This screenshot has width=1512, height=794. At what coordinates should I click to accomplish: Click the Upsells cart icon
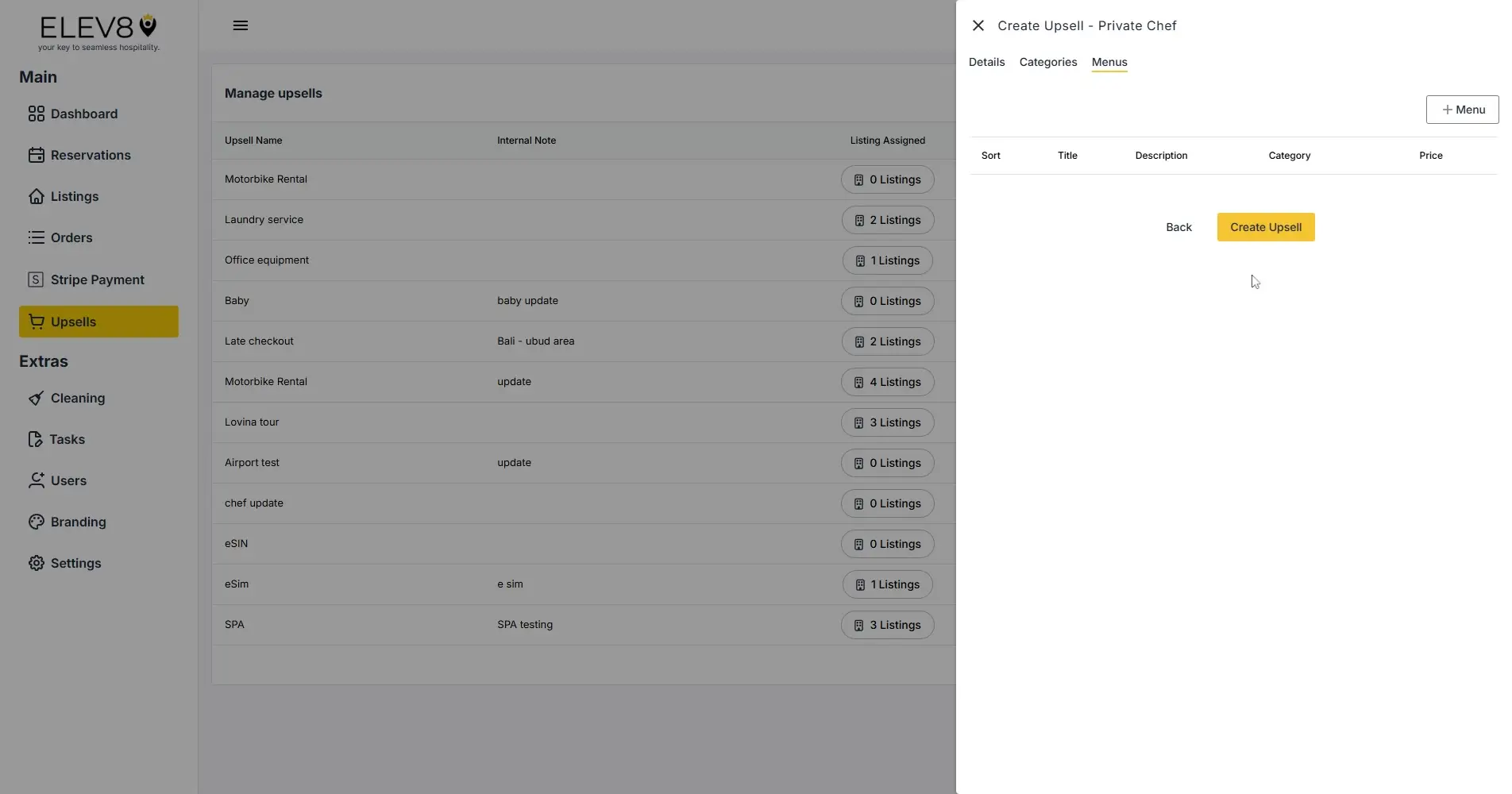coord(37,322)
